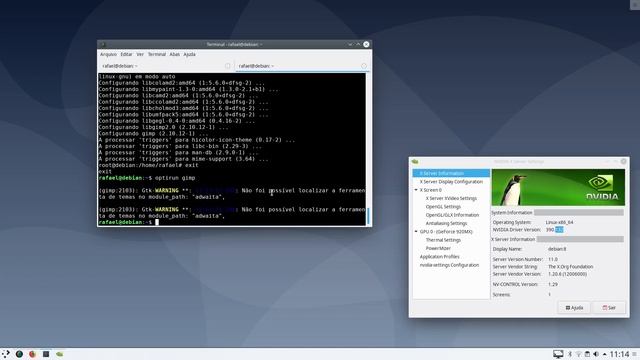Select GPU 0 - (GeForce 920MX) entry

click(x=446, y=232)
